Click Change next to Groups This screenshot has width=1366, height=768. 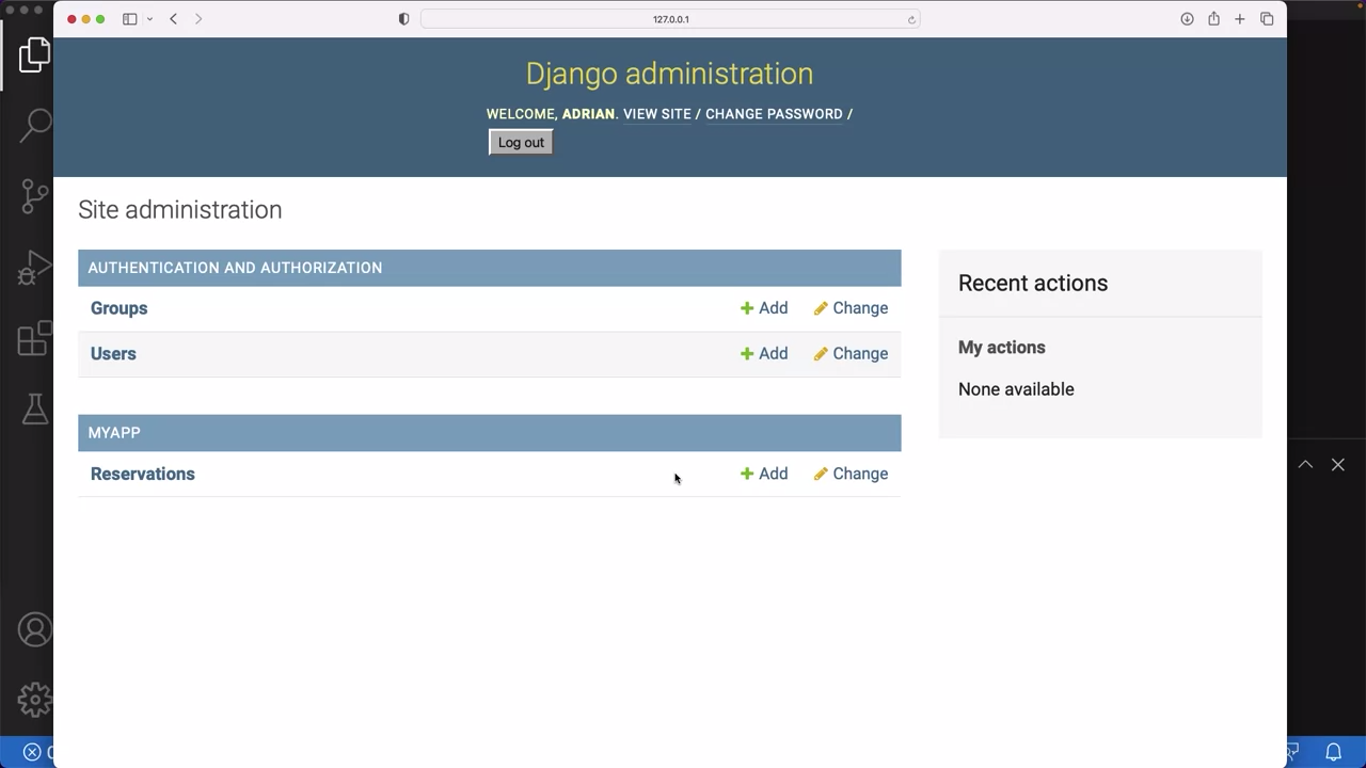point(851,308)
